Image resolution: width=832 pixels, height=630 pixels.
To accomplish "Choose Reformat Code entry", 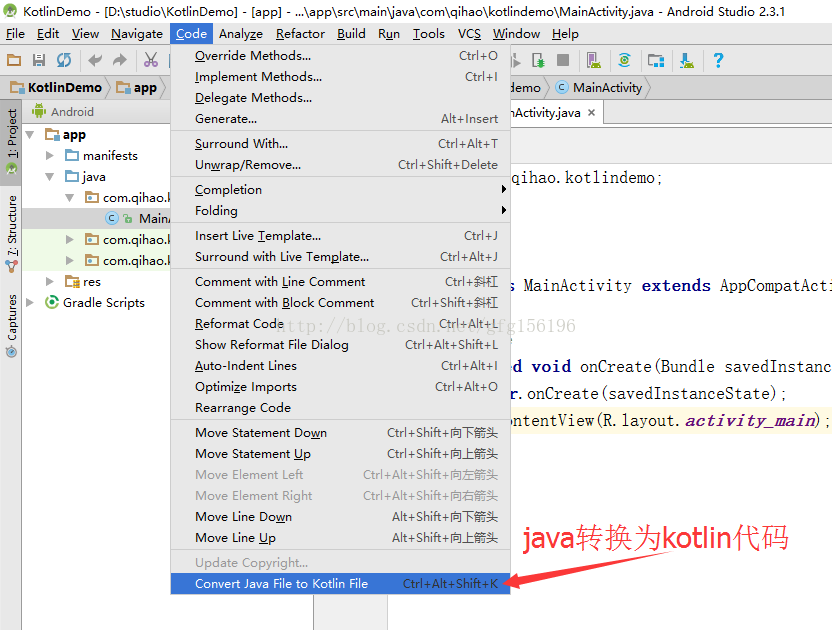I will coord(340,324).
